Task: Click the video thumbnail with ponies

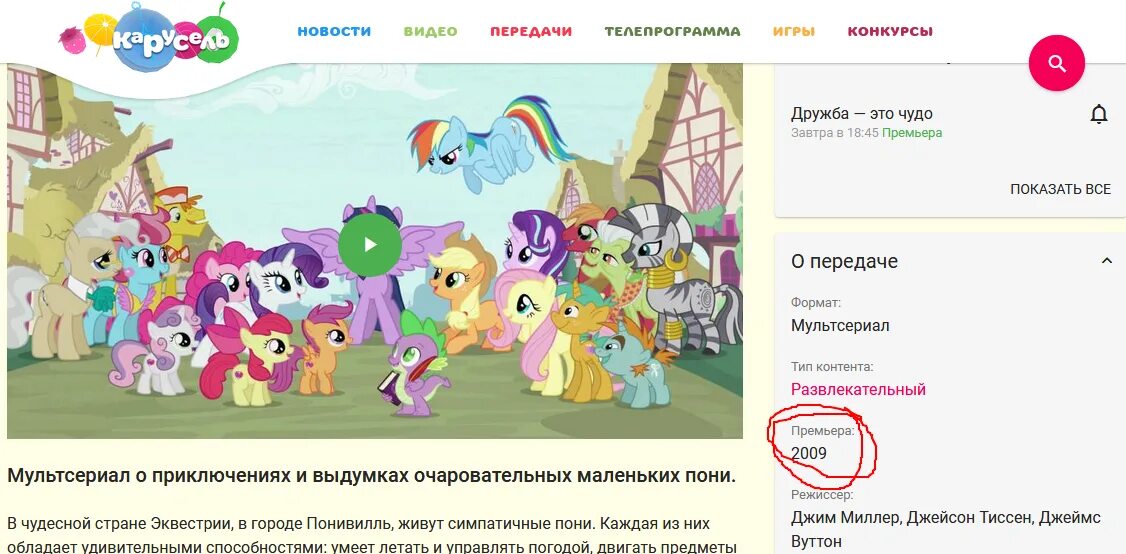Action: [x=375, y=251]
